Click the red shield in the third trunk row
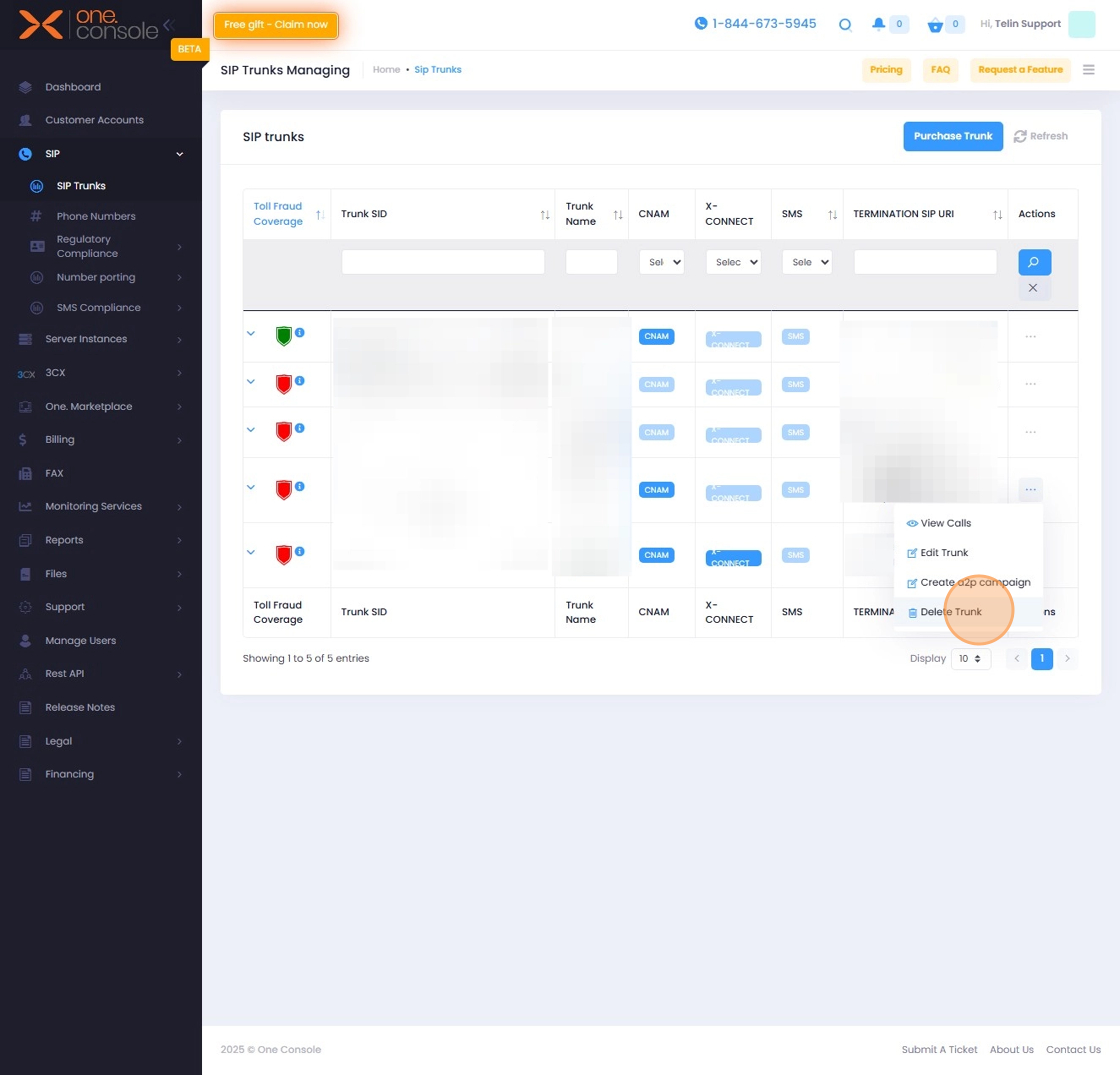1120x1075 pixels. (284, 432)
